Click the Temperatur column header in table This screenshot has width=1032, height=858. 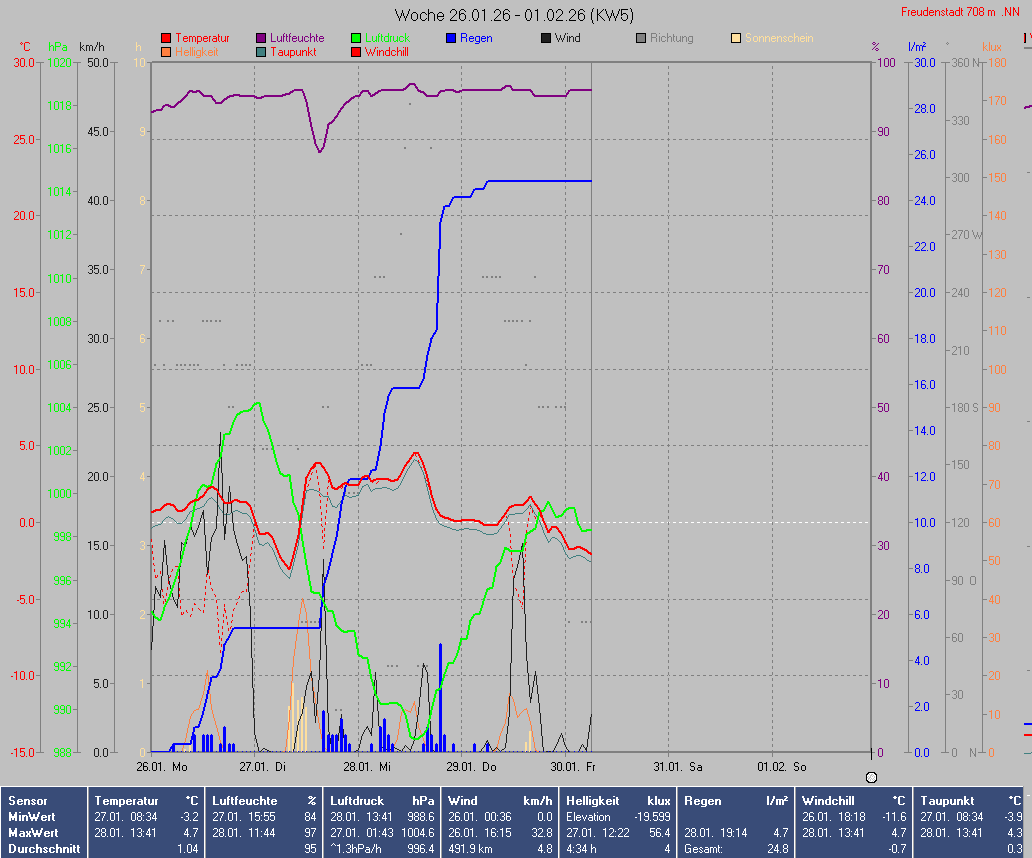coord(126,801)
